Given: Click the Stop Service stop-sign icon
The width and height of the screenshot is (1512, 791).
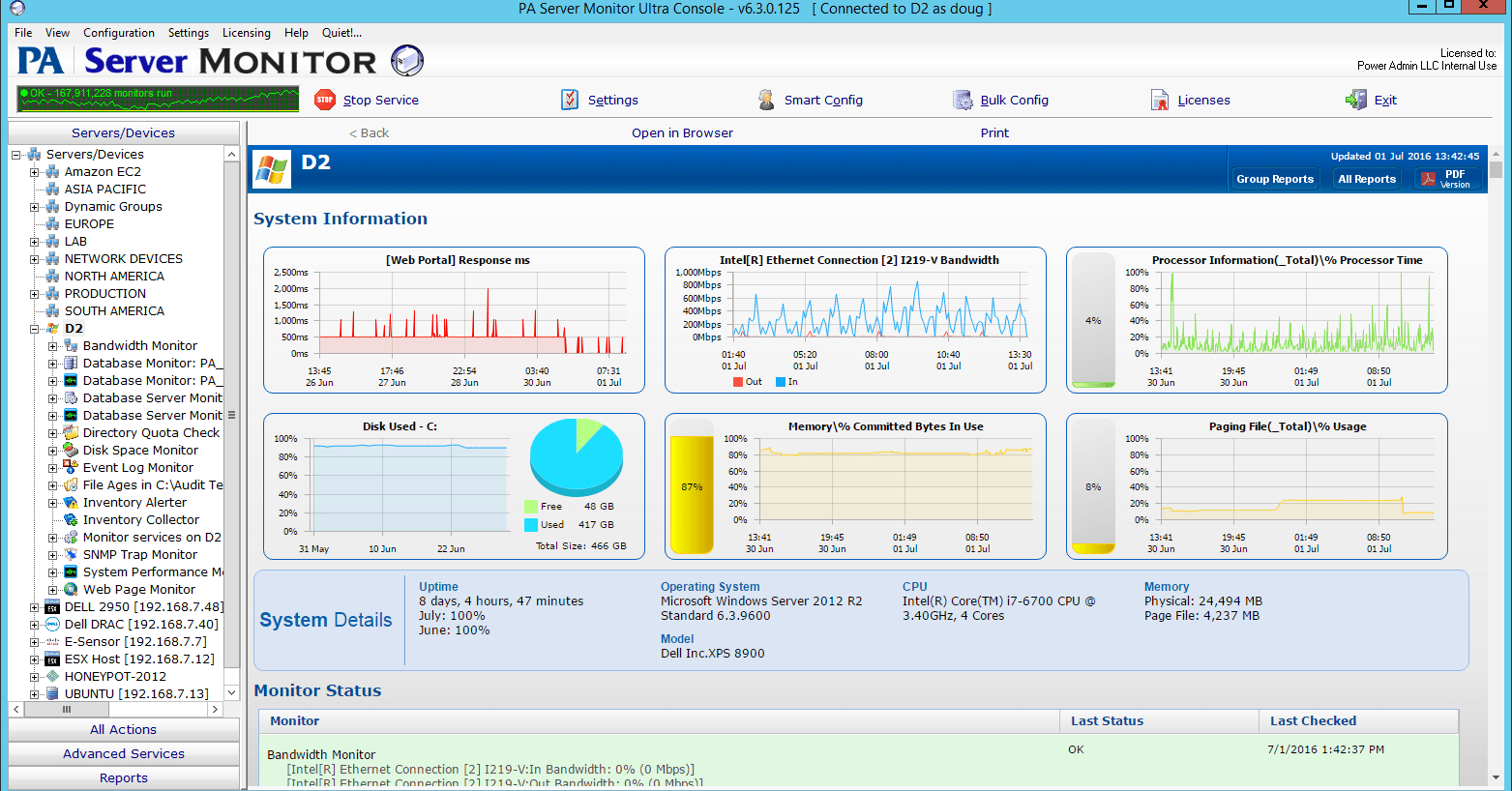Looking at the screenshot, I should pos(325,100).
